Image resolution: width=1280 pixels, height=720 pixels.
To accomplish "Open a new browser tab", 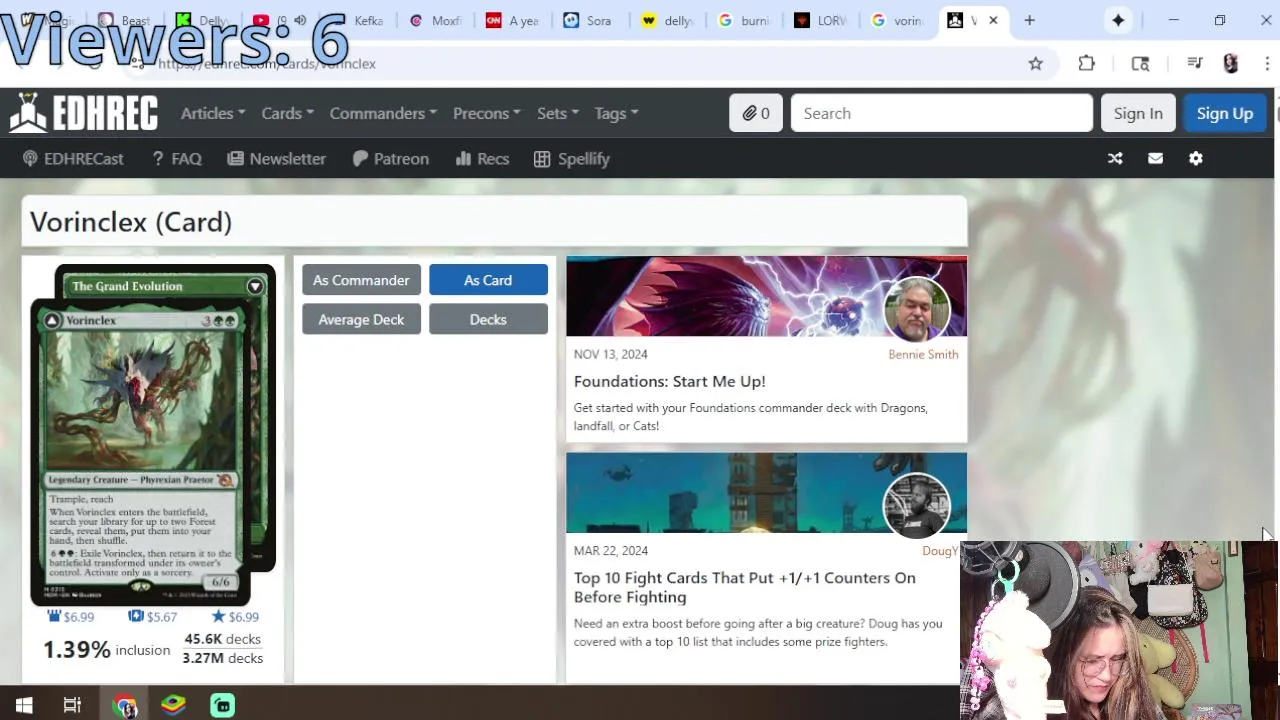I will [1029, 20].
